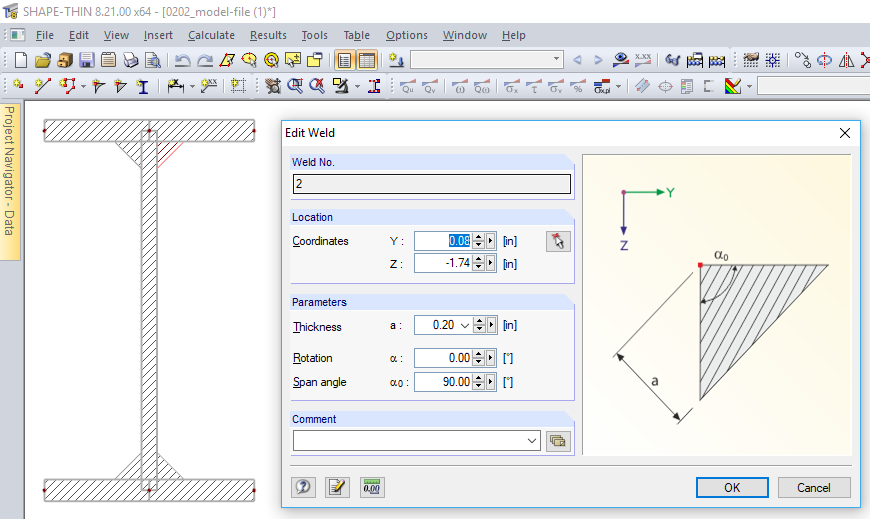The image size is (870, 519).
Task: Open Thickness side arrow flyout
Action: coord(491,325)
